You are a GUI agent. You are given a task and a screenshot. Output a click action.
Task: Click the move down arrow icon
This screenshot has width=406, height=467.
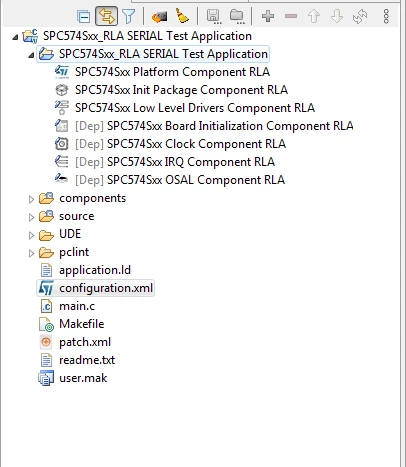coord(337,16)
